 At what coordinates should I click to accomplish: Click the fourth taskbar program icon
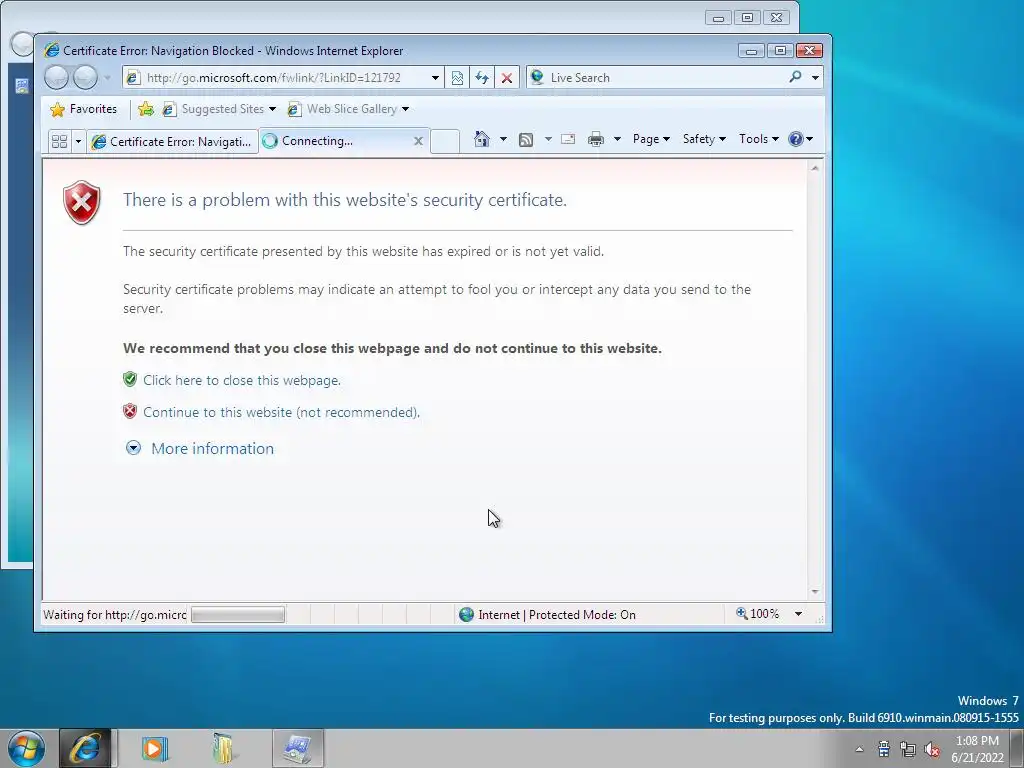(298, 748)
